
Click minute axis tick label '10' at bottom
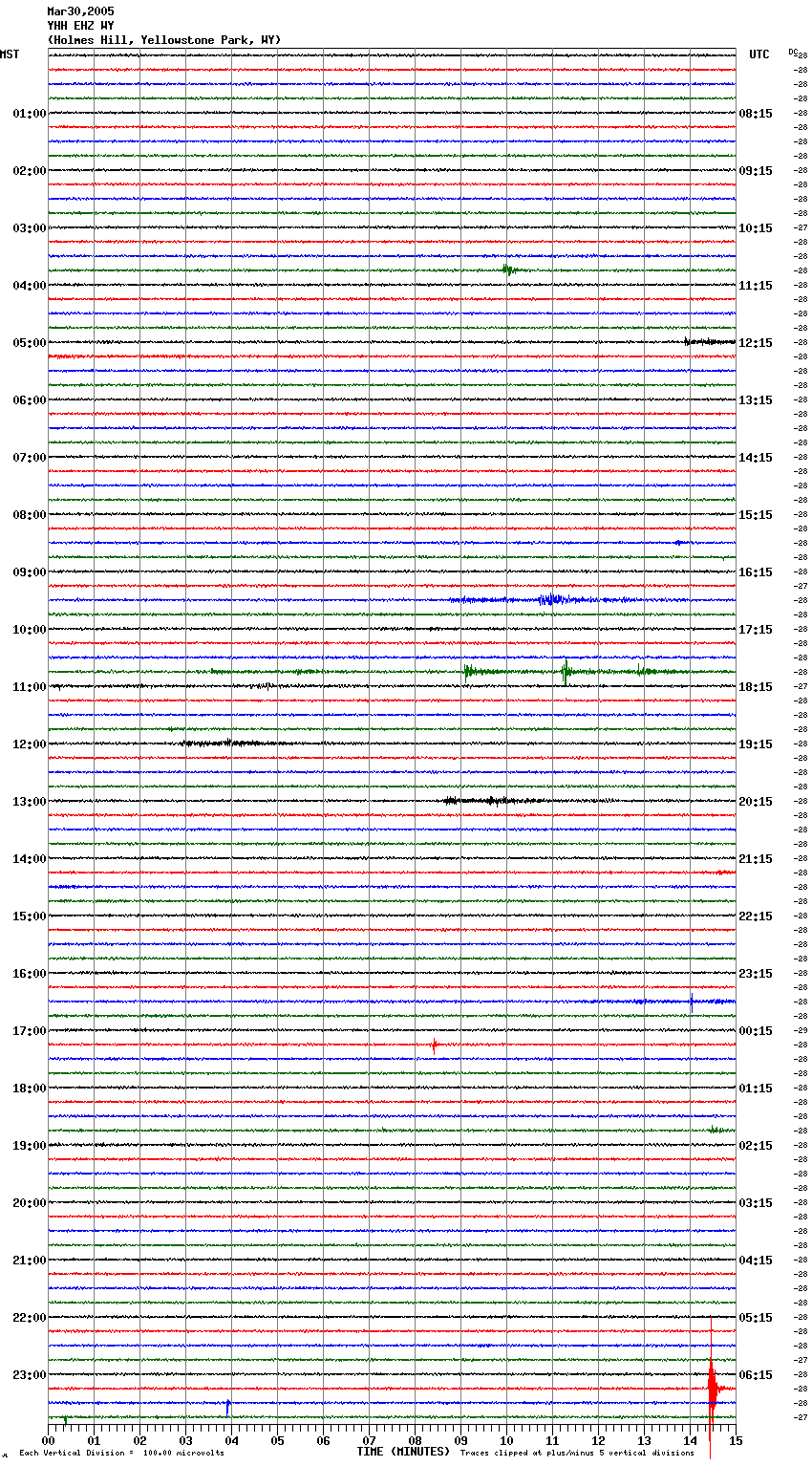506,1440
